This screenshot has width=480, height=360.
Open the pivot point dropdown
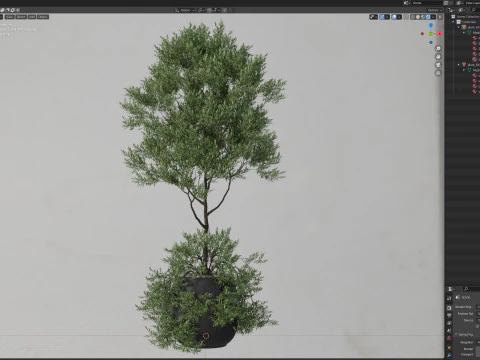click(x=201, y=10)
